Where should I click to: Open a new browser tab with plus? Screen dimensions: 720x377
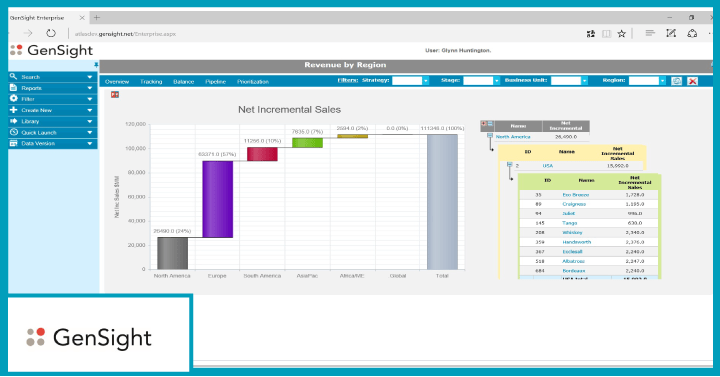(x=96, y=17)
